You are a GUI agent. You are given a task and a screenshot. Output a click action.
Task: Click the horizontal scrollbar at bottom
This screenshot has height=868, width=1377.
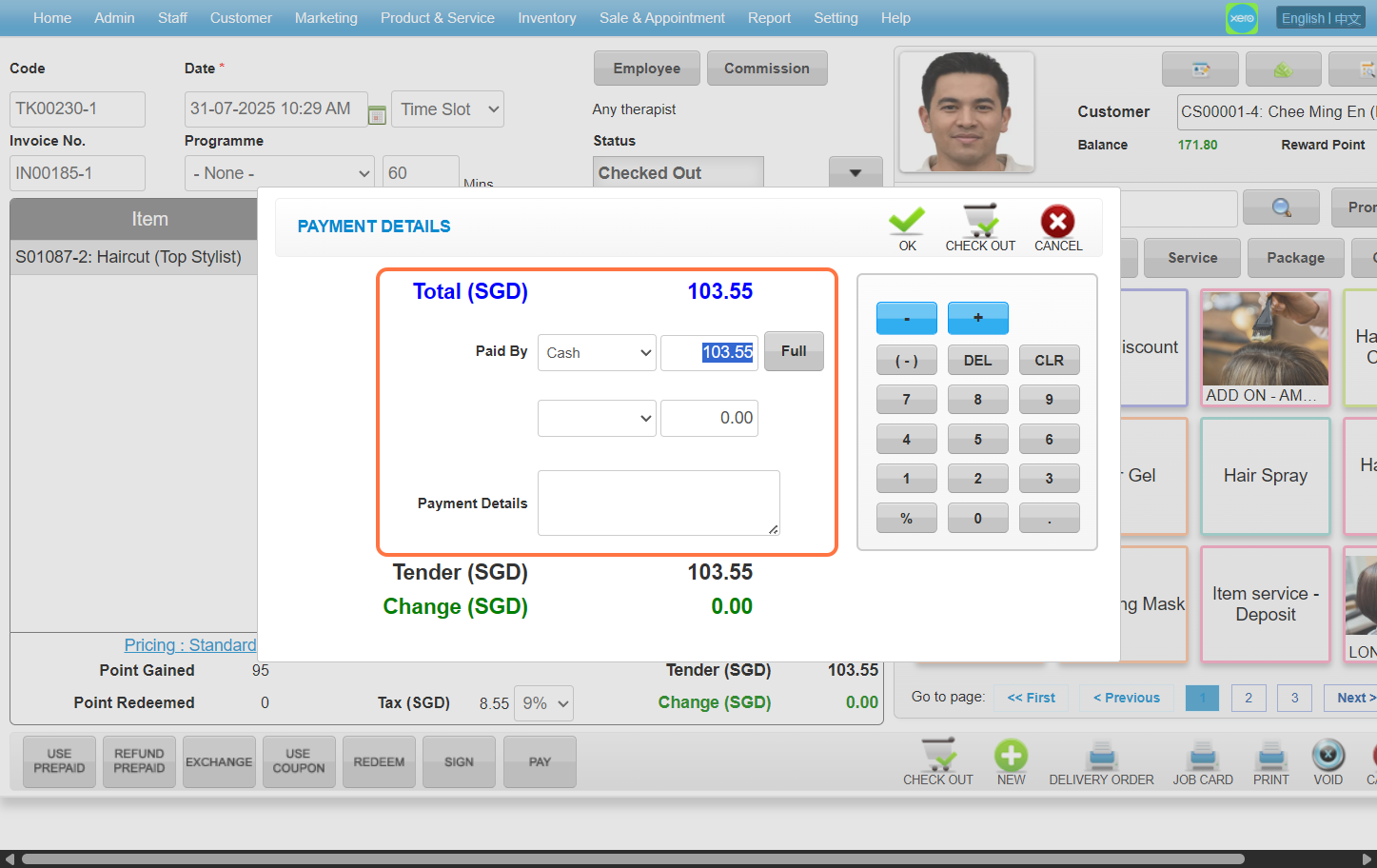click(x=685, y=858)
